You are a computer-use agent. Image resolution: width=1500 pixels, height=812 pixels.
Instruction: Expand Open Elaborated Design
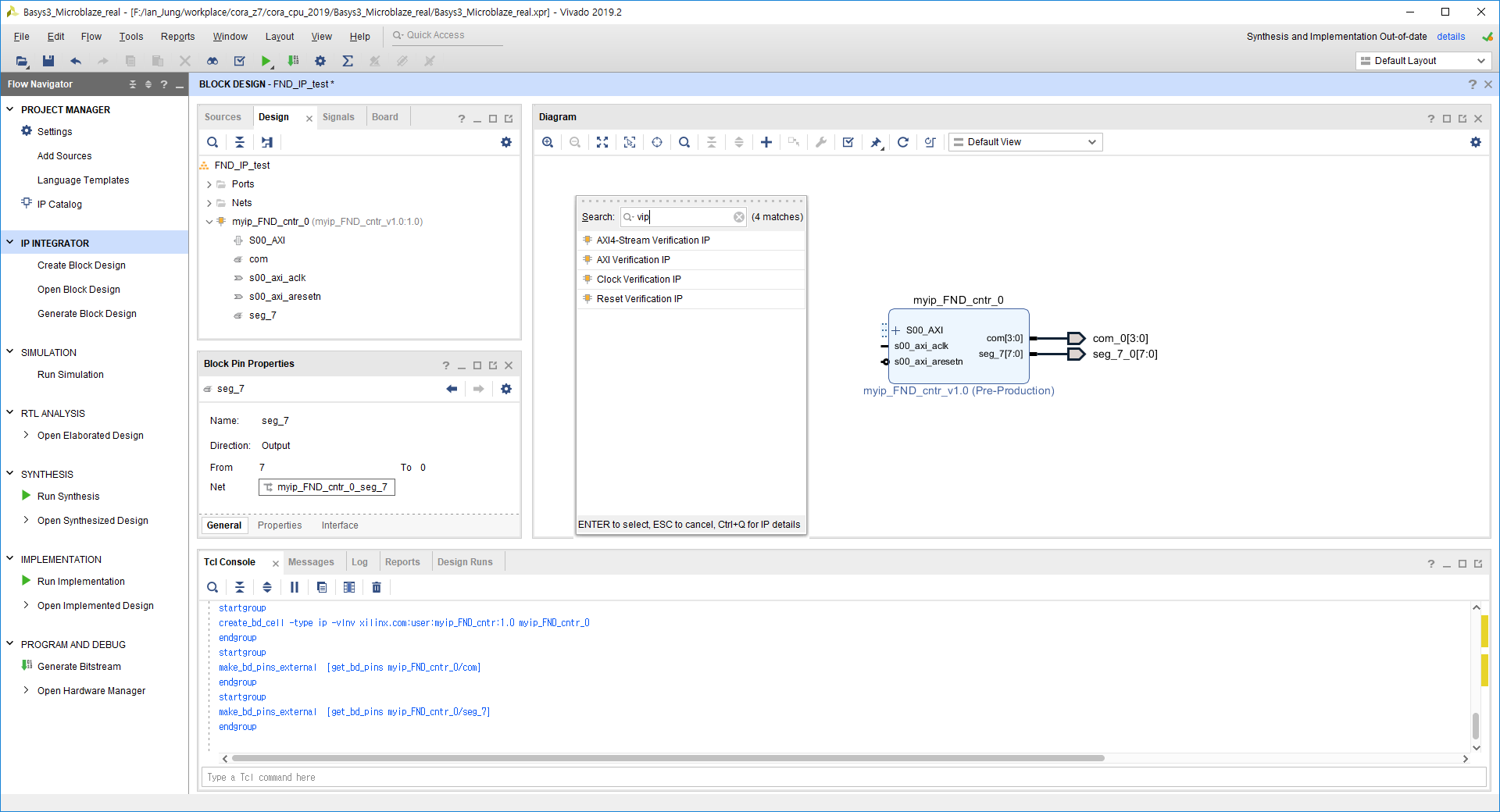(x=27, y=435)
